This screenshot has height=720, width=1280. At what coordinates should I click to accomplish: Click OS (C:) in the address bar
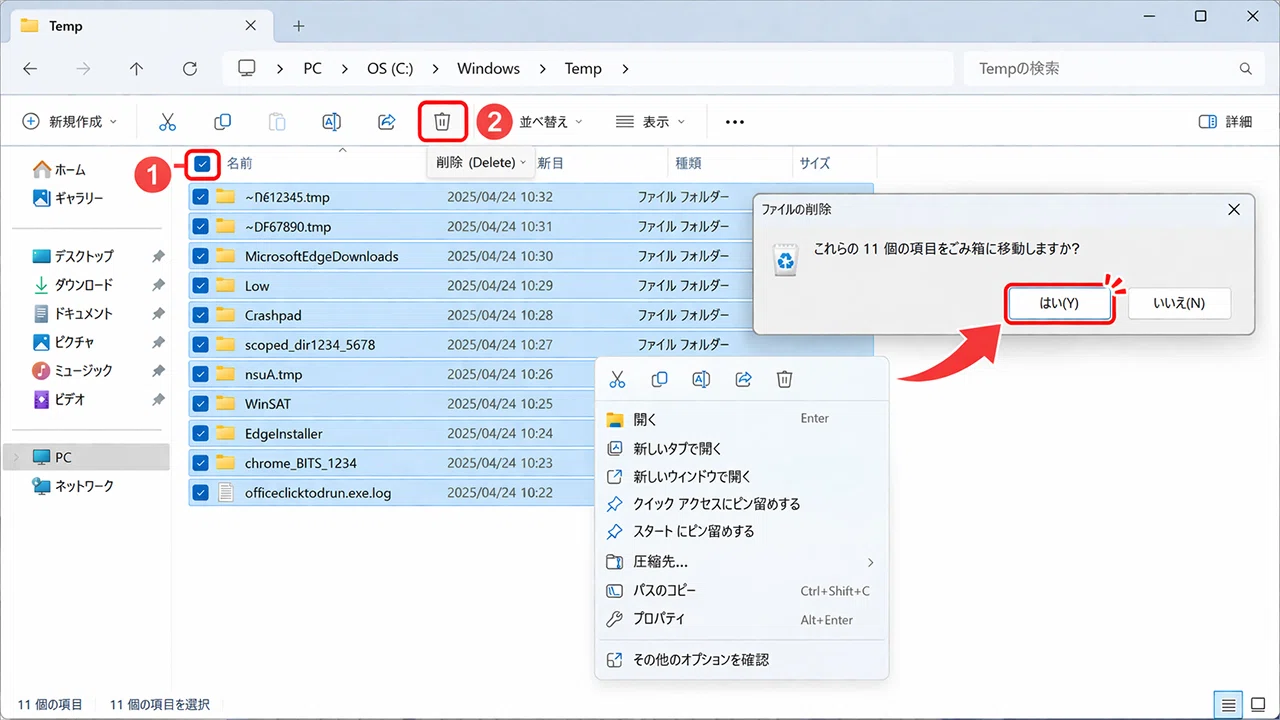[x=390, y=69]
